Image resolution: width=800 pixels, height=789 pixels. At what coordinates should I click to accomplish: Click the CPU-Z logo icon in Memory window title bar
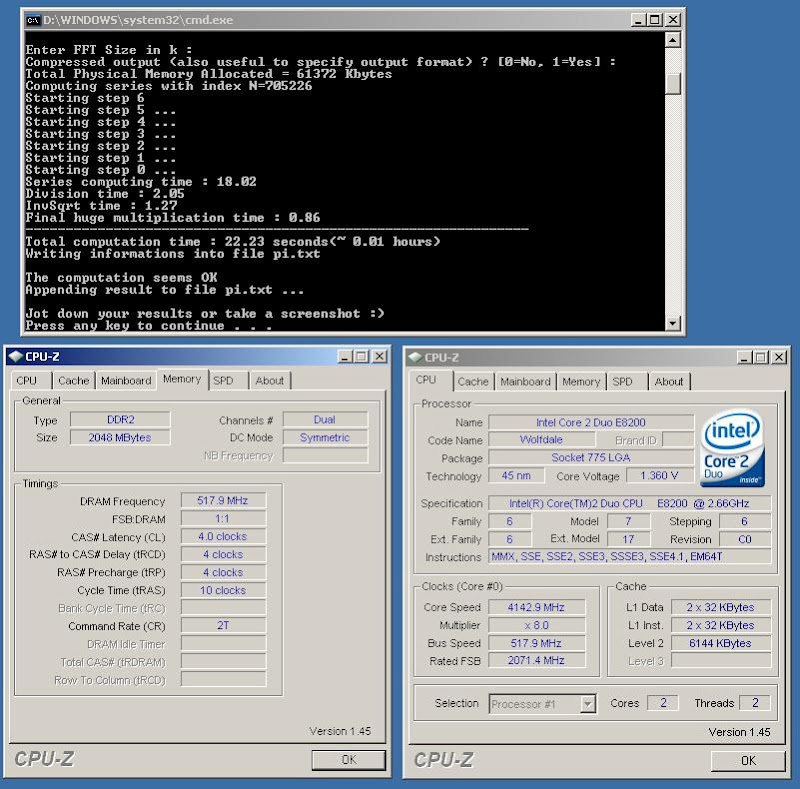coord(16,356)
